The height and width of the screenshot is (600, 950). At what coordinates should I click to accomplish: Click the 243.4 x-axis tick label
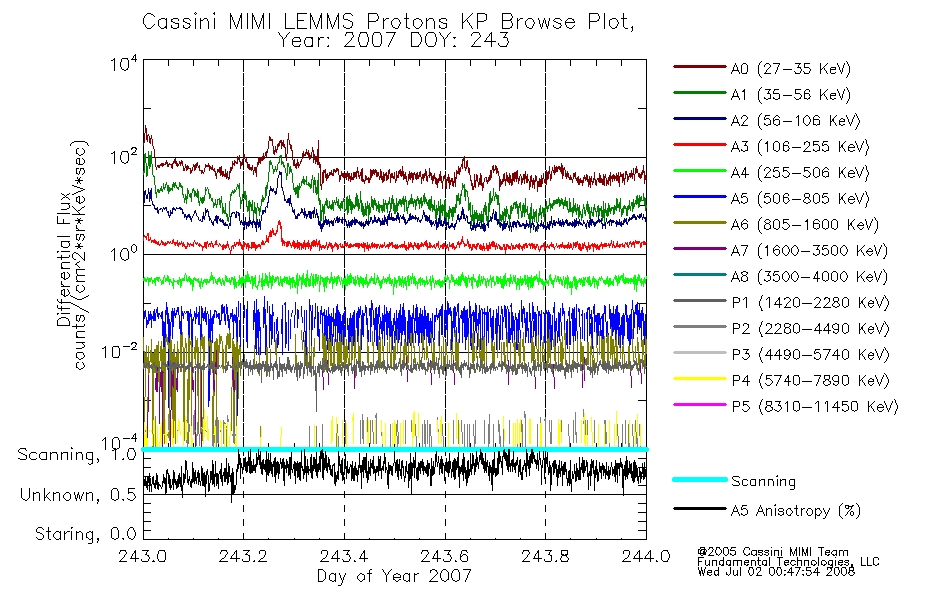click(x=344, y=556)
